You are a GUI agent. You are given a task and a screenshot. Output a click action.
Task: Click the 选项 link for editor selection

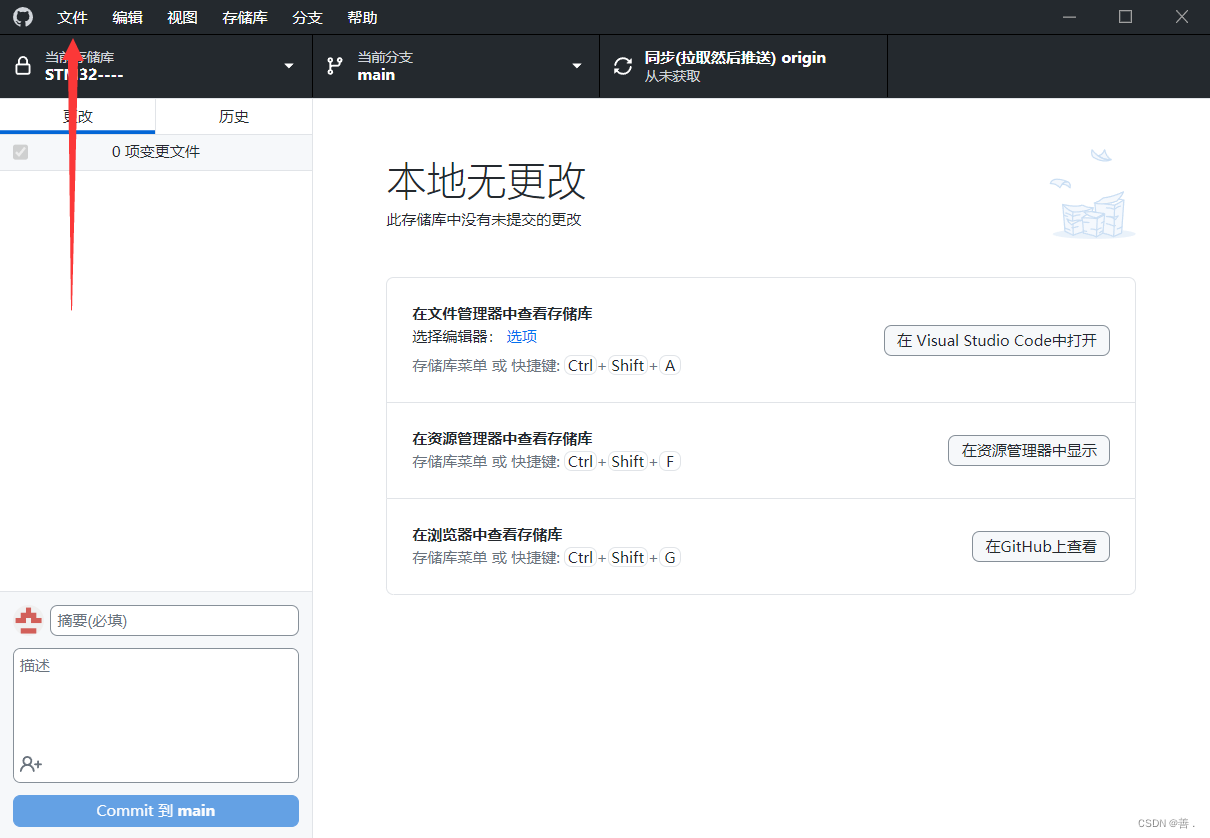pos(522,337)
